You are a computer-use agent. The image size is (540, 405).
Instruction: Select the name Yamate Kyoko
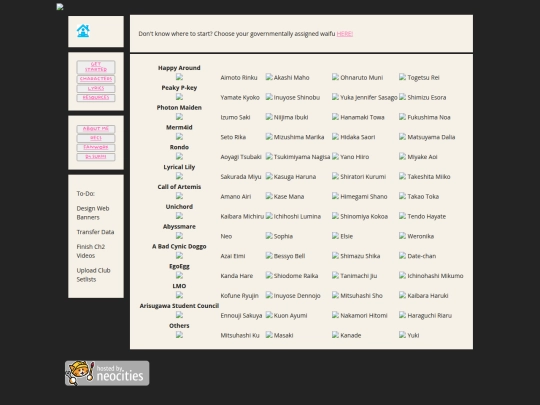[240, 97]
